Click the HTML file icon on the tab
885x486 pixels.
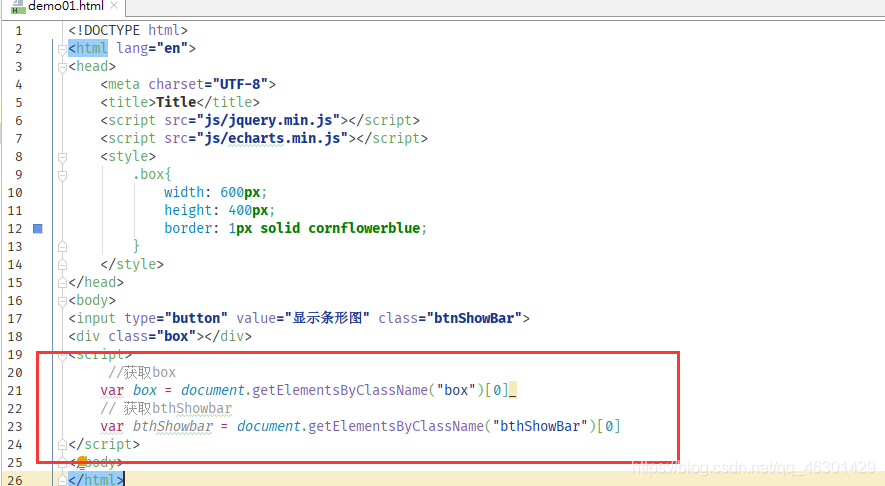click(18, 7)
